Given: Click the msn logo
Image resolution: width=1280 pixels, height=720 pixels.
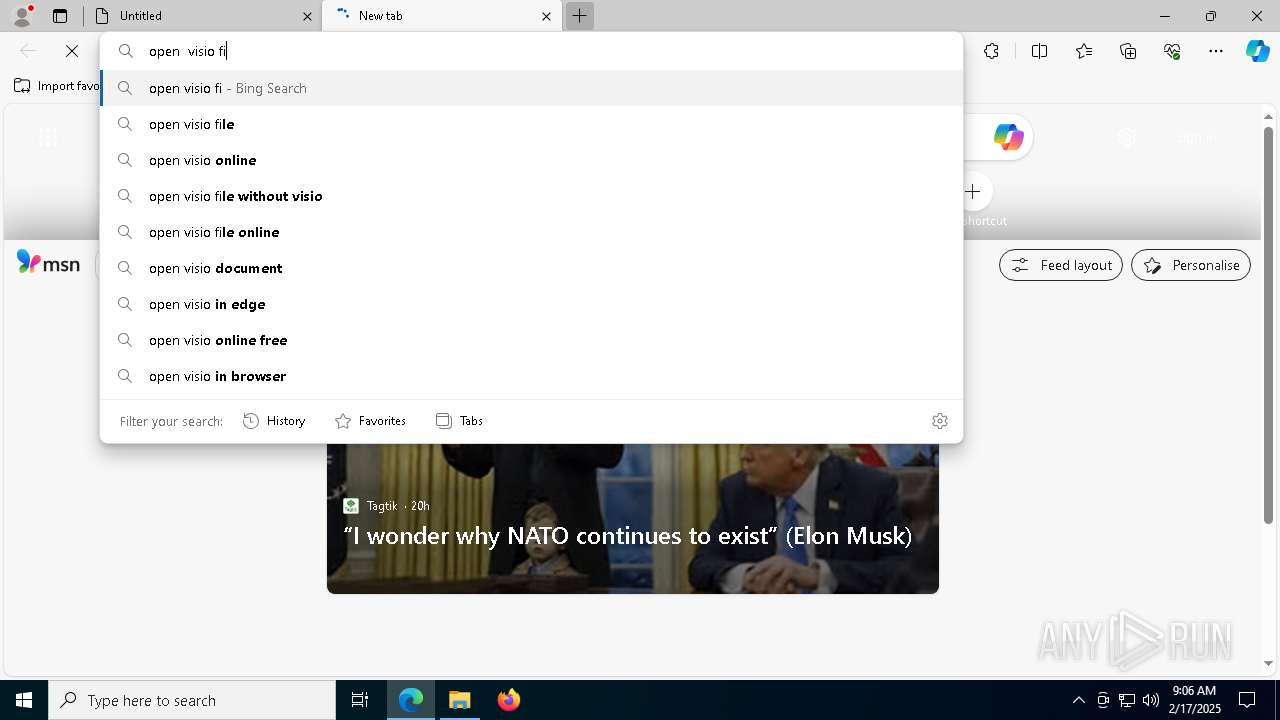Looking at the screenshot, I should point(48,263).
